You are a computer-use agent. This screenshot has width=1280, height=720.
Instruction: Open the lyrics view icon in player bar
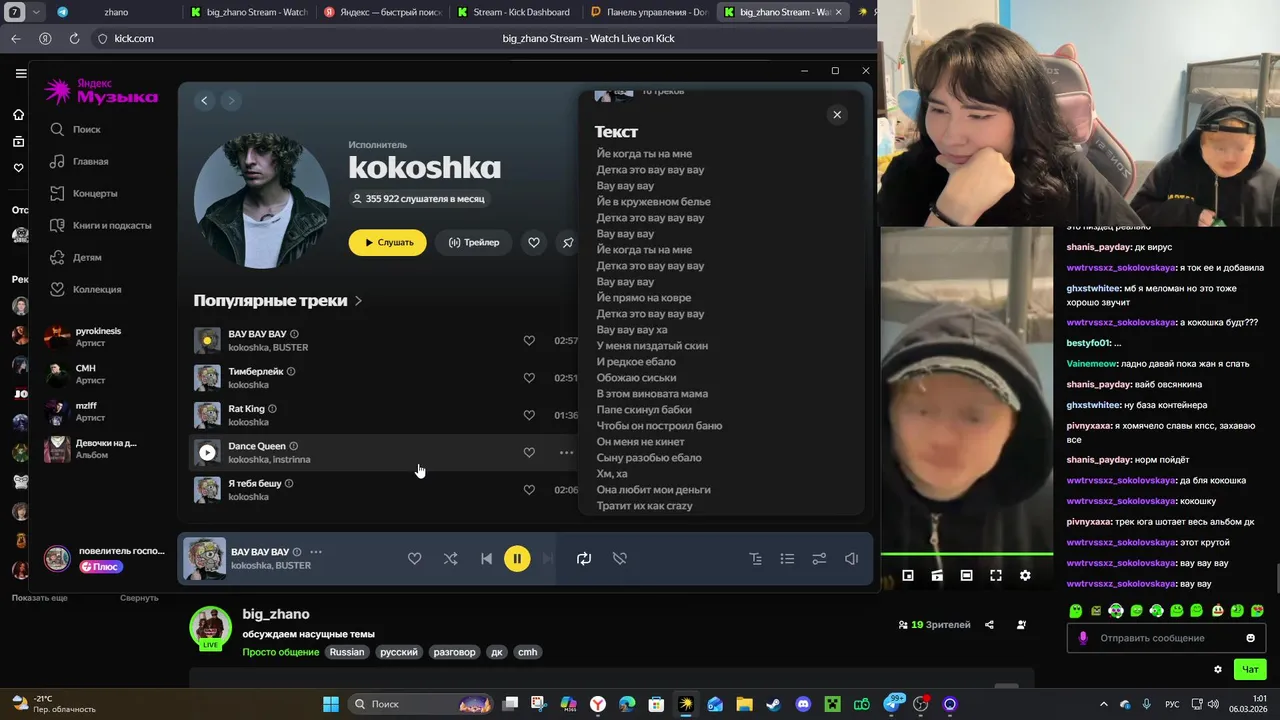(x=756, y=559)
